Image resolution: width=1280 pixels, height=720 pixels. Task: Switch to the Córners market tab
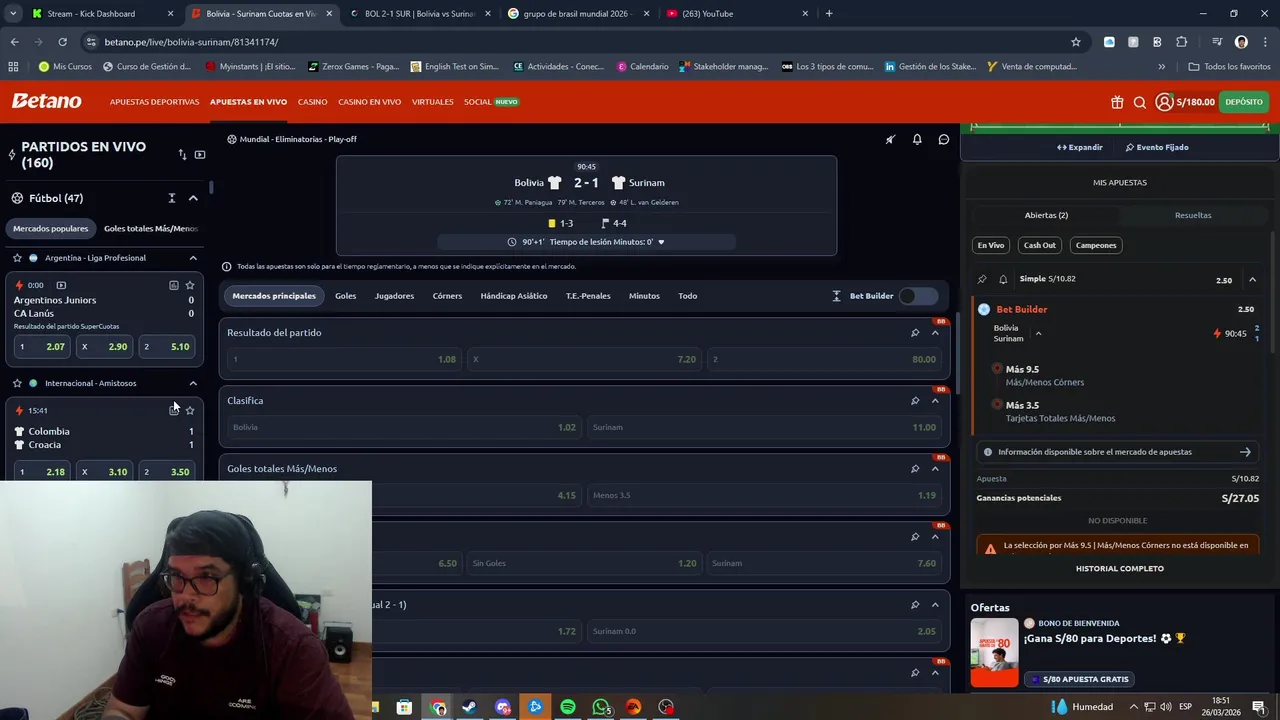tap(447, 296)
